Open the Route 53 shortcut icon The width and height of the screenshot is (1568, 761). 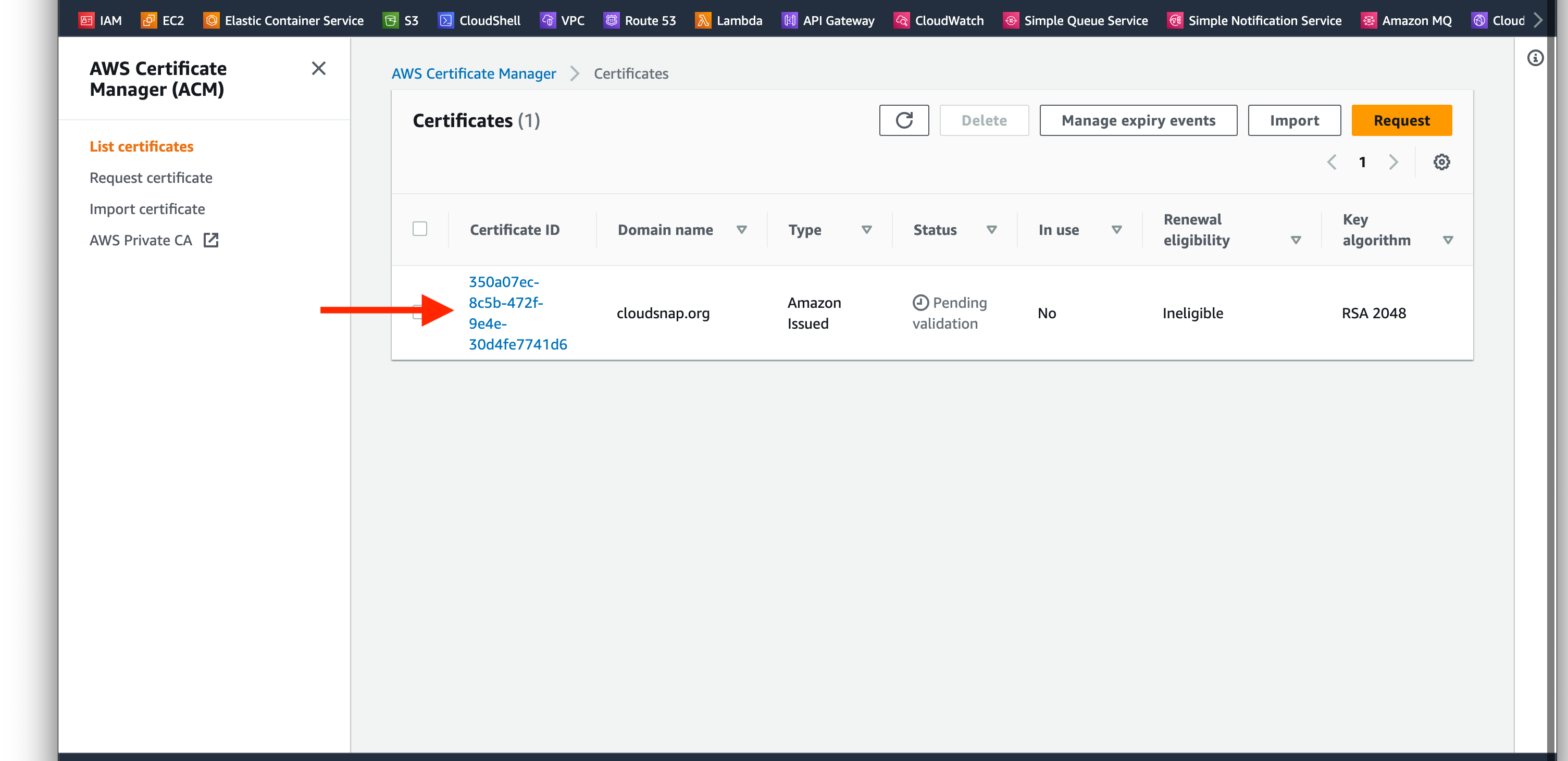[x=611, y=20]
